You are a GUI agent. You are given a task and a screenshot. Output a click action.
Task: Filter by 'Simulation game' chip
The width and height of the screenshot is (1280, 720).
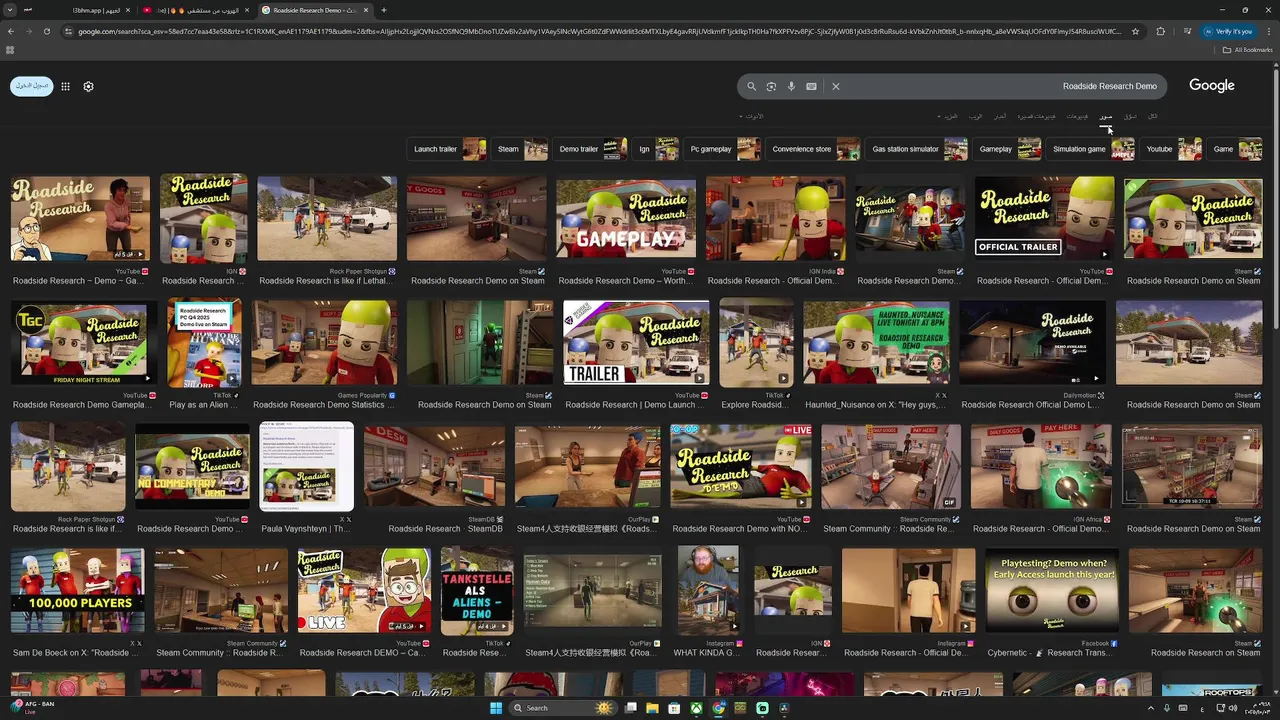coord(1092,149)
